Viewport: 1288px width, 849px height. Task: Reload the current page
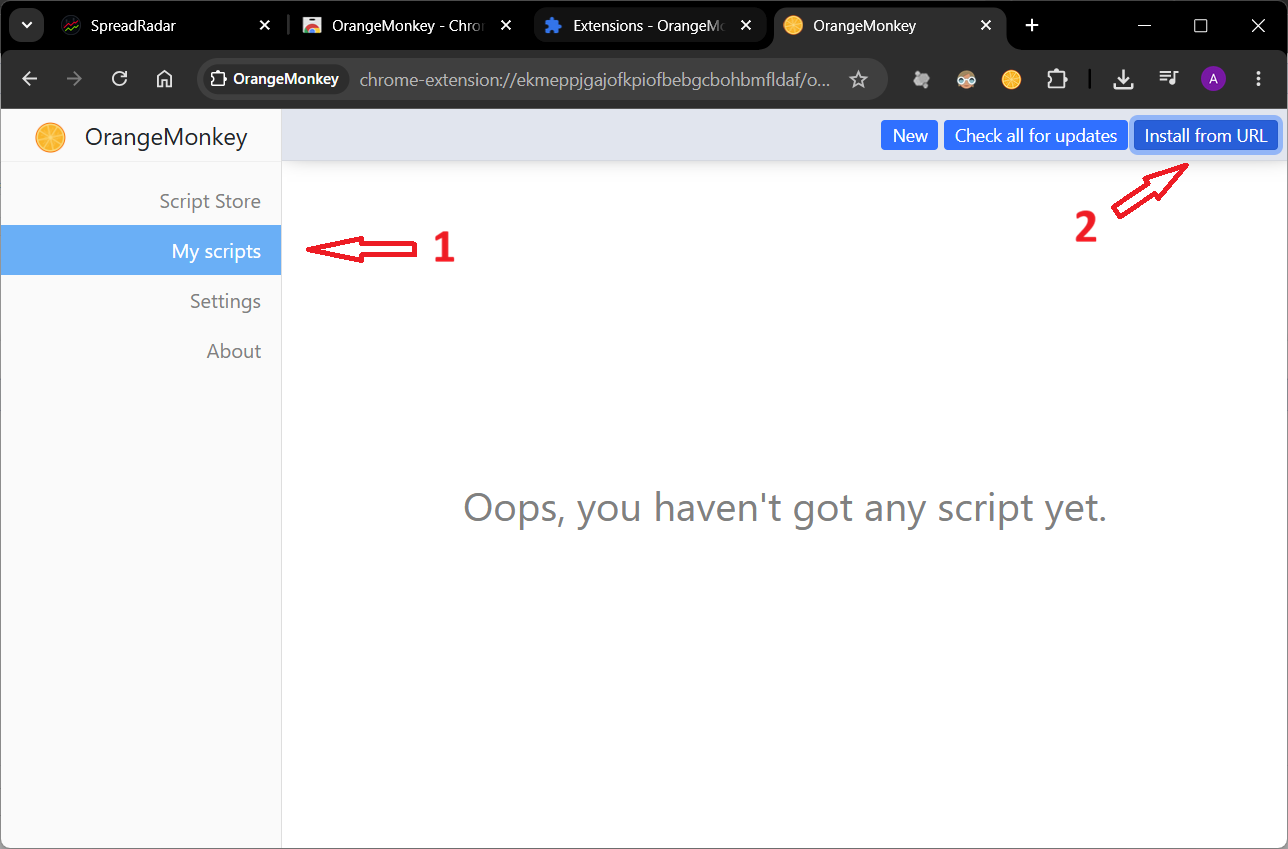[119, 79]
